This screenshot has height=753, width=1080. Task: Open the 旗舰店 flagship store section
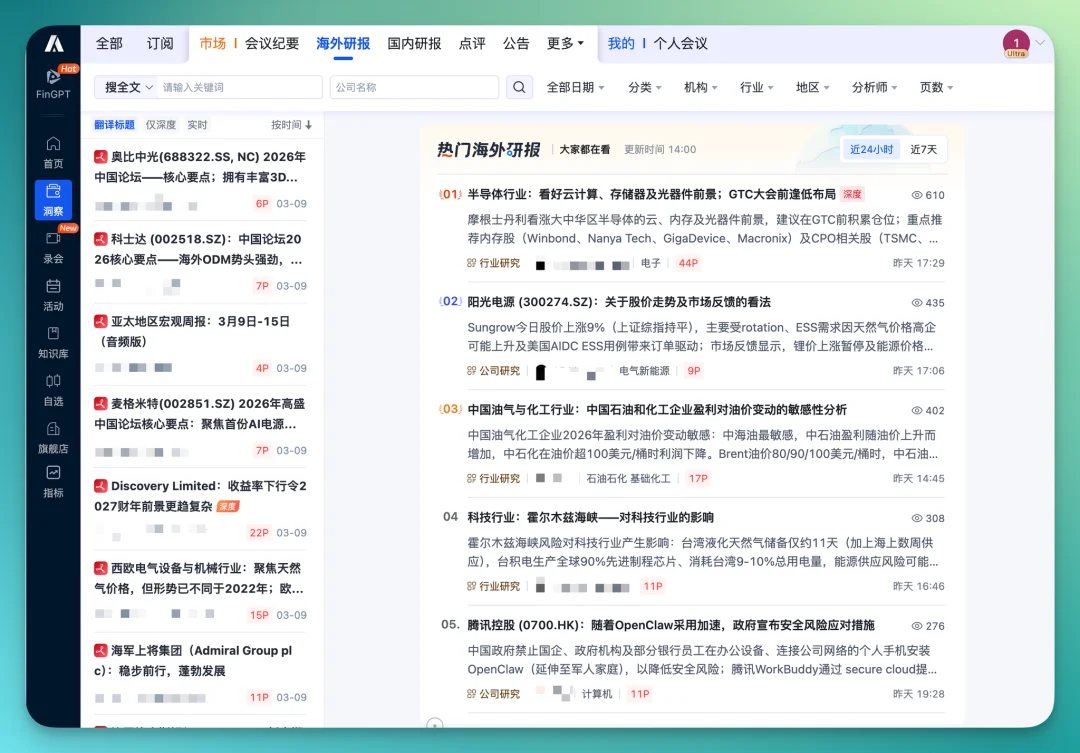pyautogui.click(x=52, y=437)
